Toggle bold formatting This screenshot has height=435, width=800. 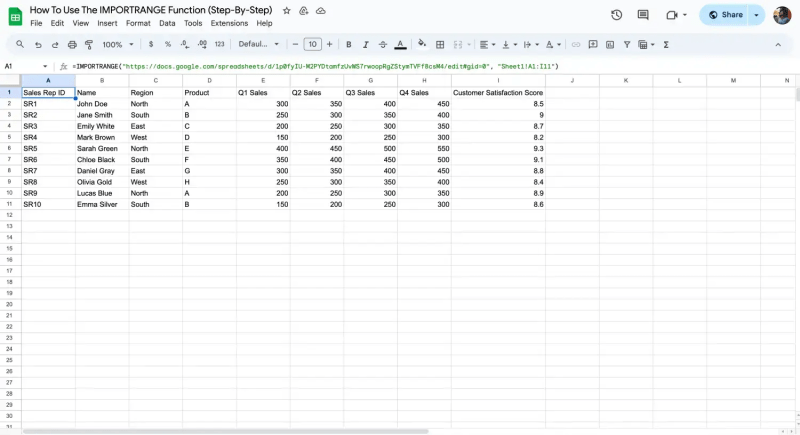tap(348, 45)
